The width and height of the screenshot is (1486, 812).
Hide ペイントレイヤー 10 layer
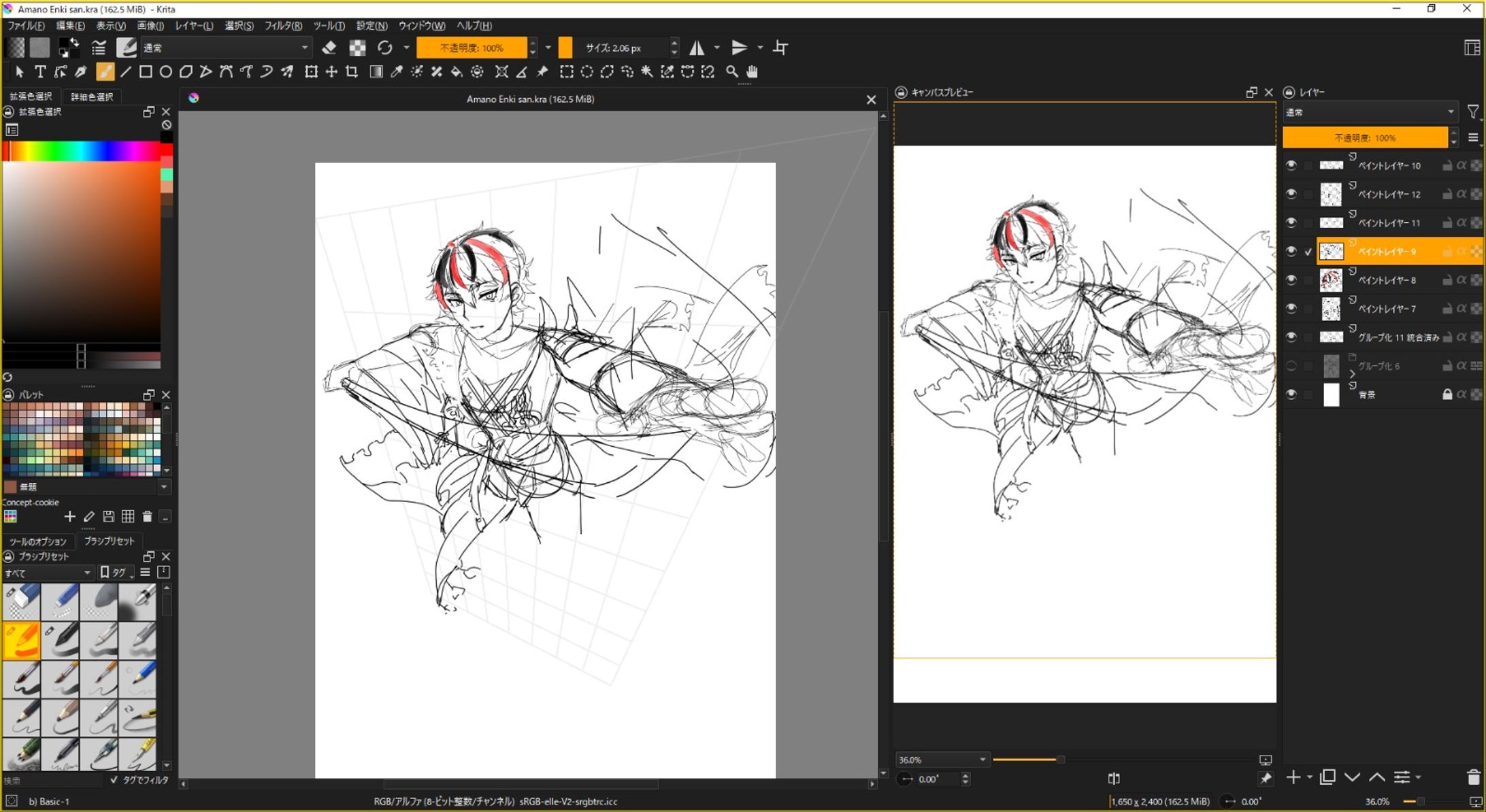tap(1291, 165)
